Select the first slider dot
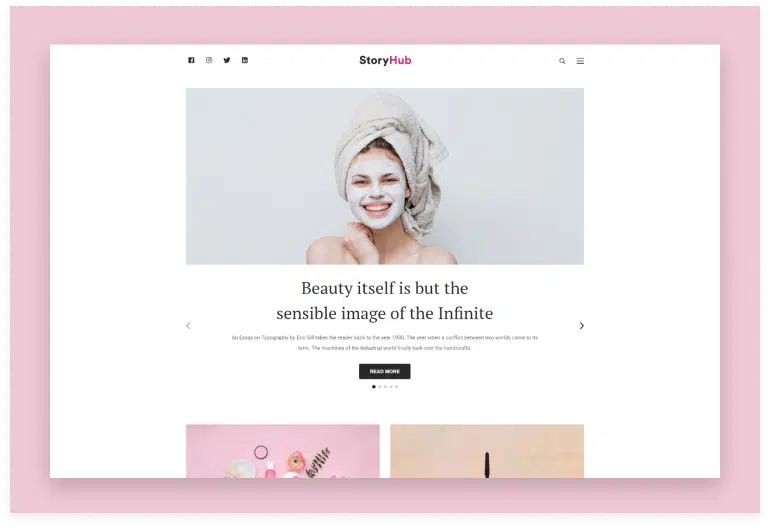Screen dimensions: 770x527 tap(374, 387)
